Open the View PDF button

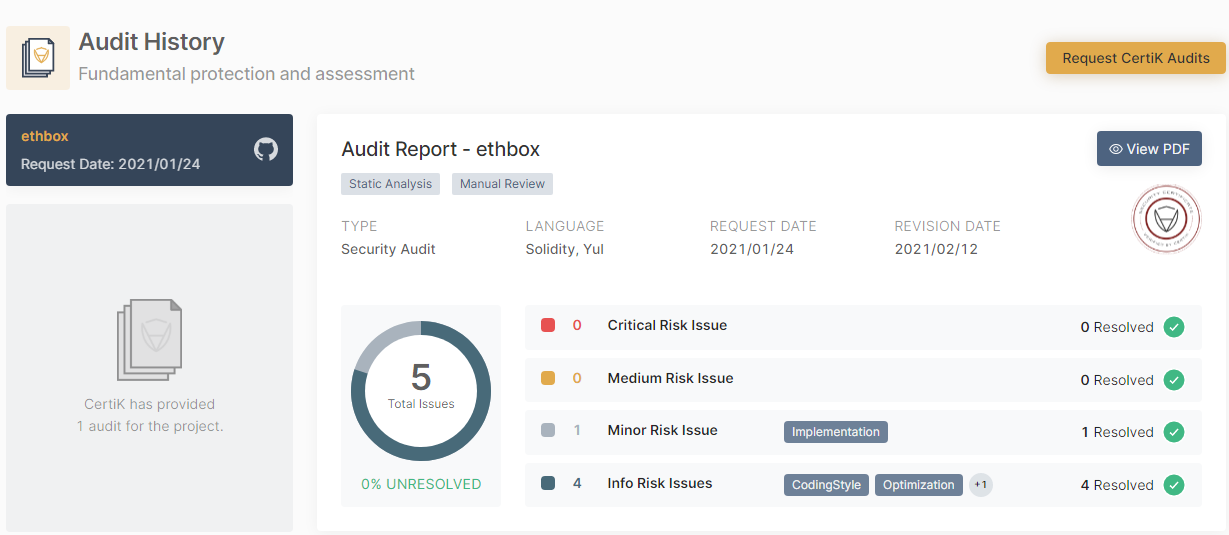click(x=1149, y=149)
